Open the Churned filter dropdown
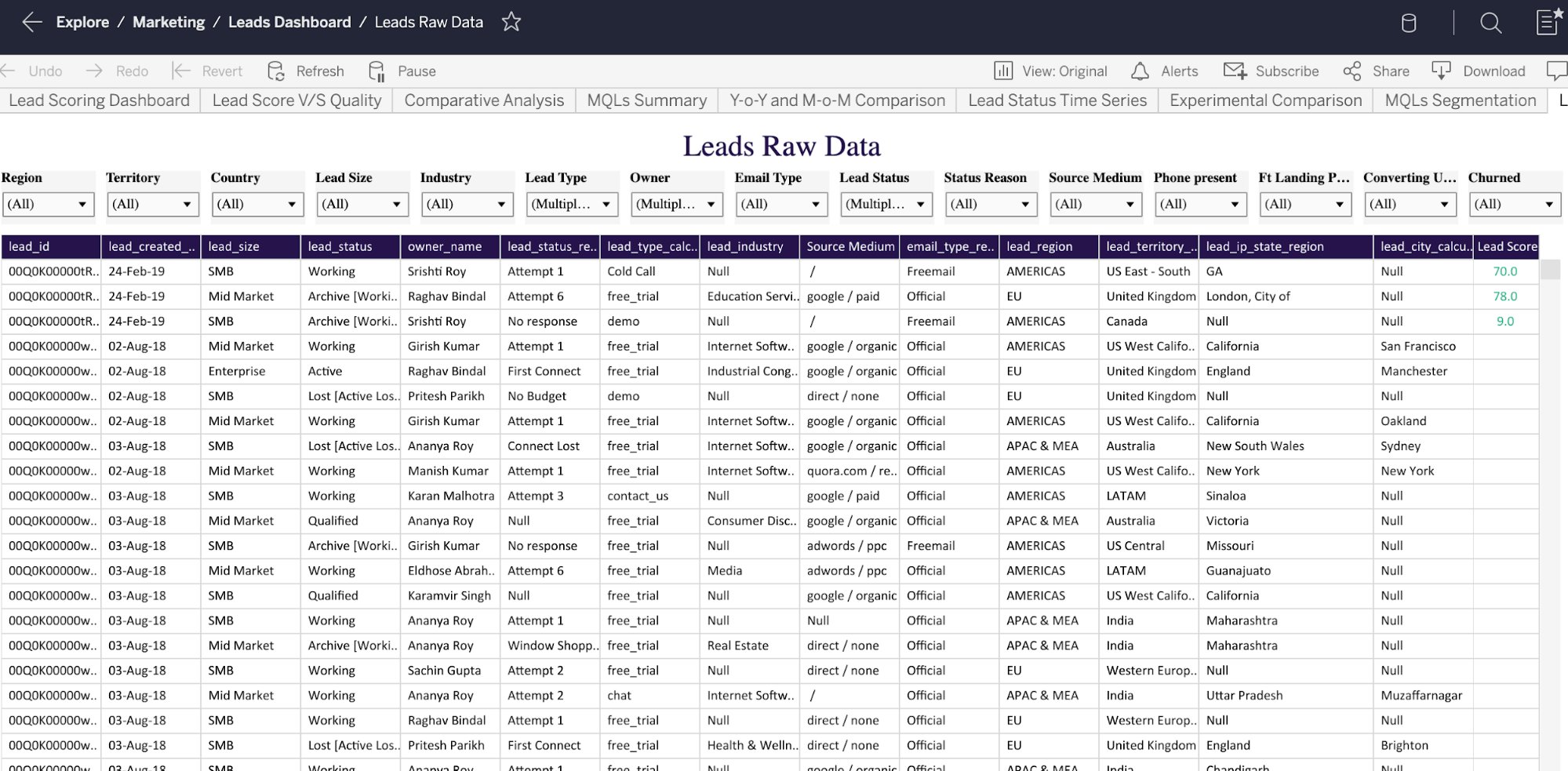 [x=1515, y=204]
